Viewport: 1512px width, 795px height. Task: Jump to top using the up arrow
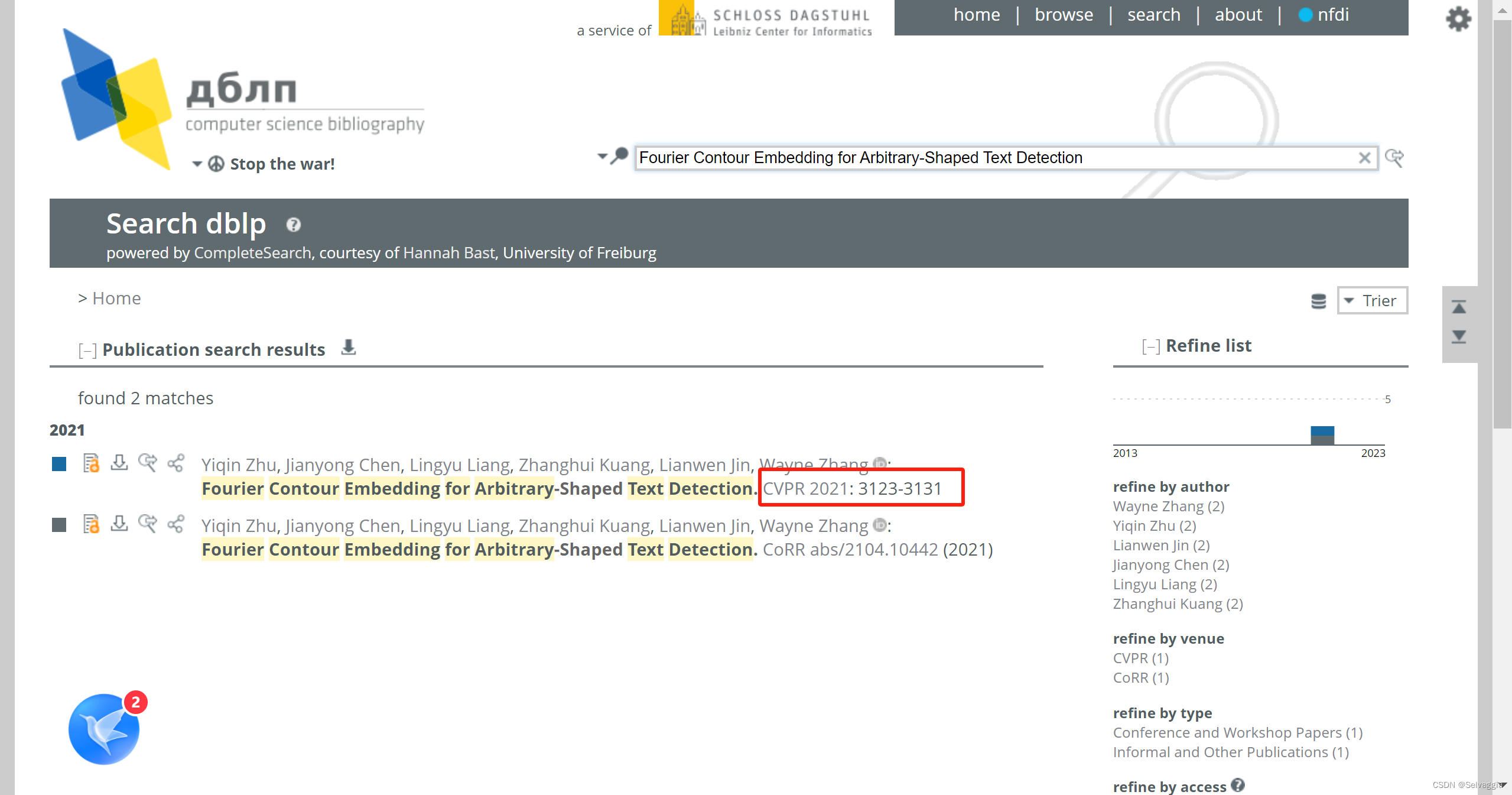[1459, 307]
